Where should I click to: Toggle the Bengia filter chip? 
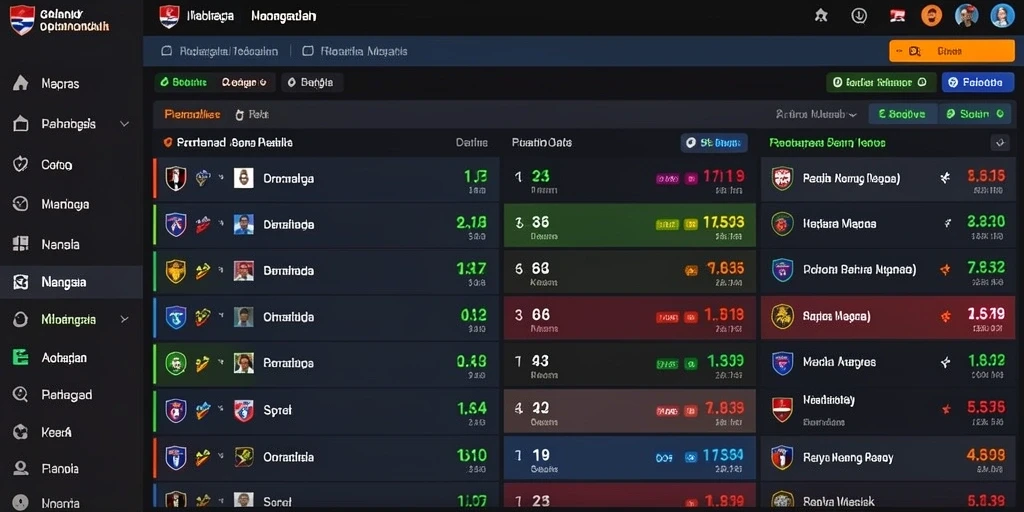[312, 82]
